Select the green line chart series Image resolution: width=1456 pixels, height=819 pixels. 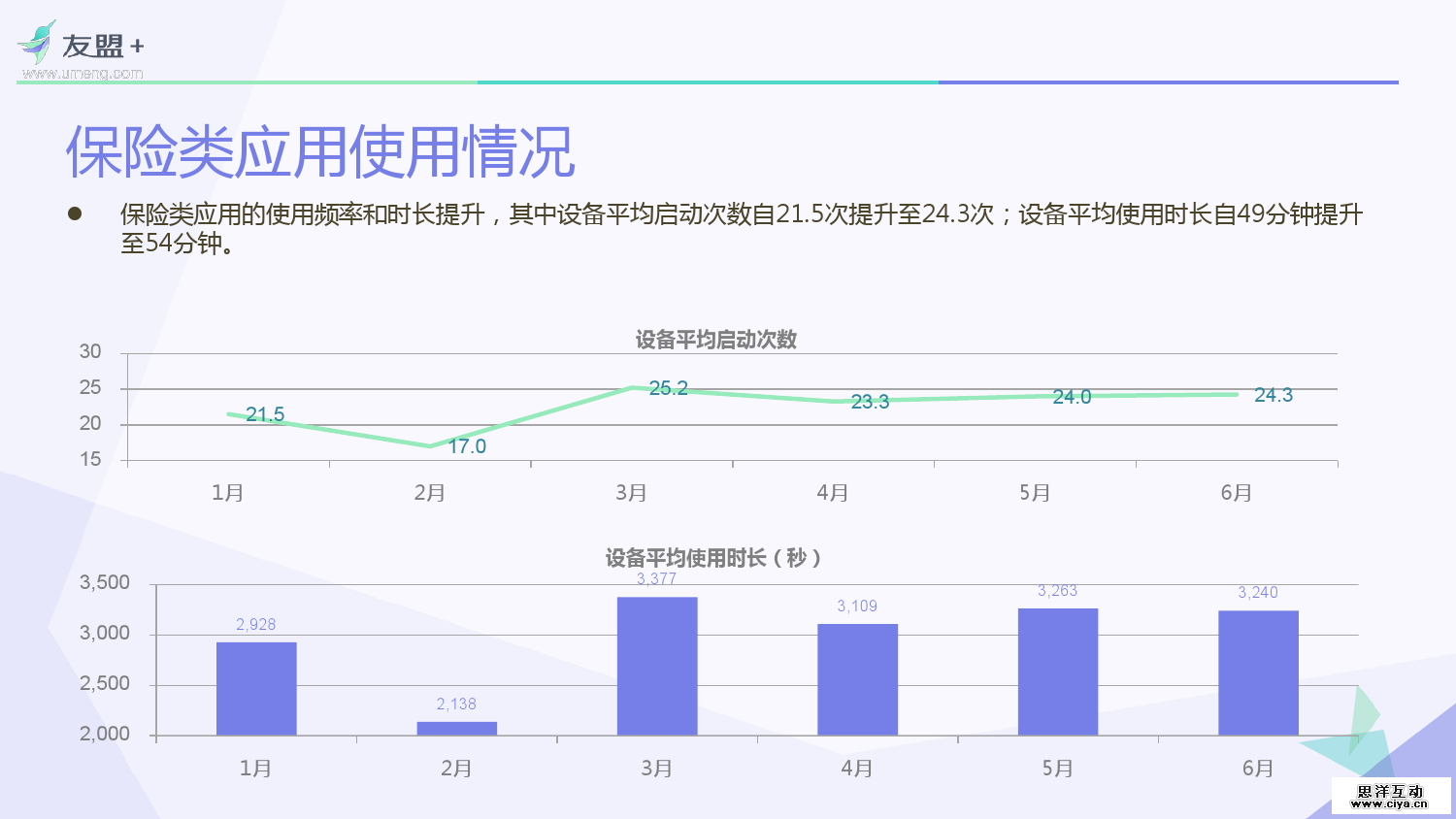click(x=534, y=417)
